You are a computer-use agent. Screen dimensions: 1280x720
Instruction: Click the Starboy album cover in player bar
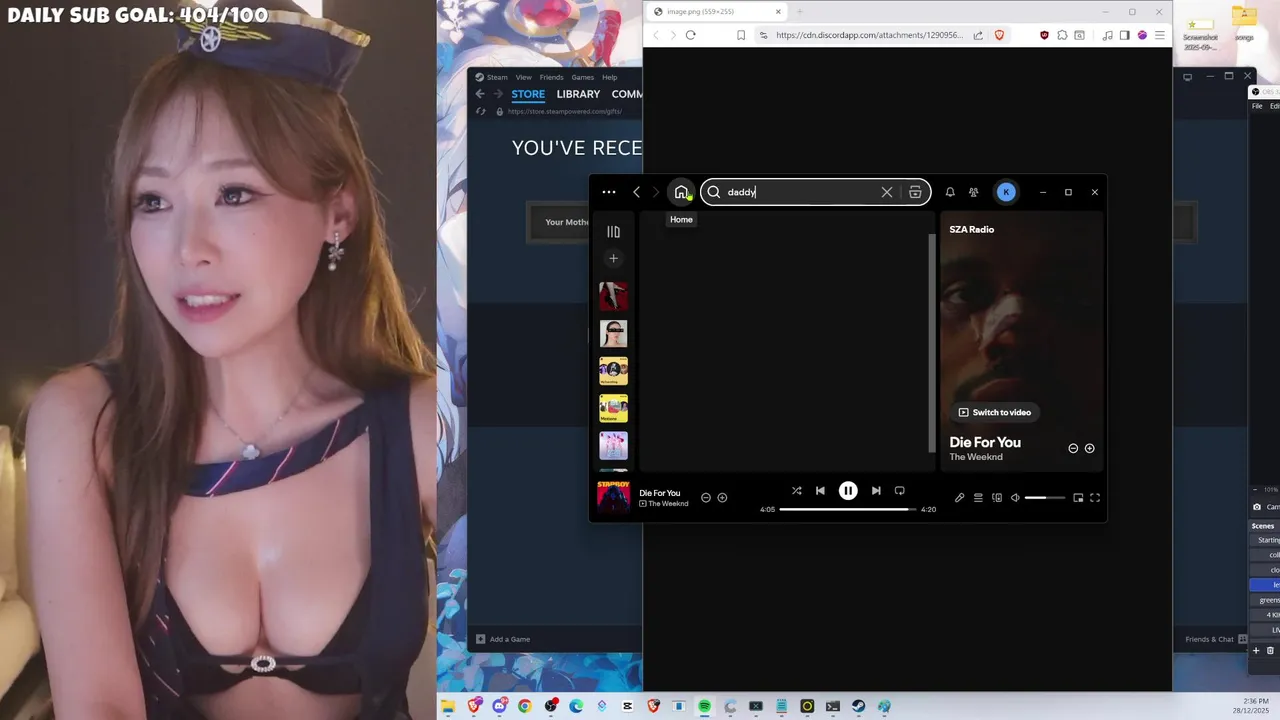click(613, 497)
